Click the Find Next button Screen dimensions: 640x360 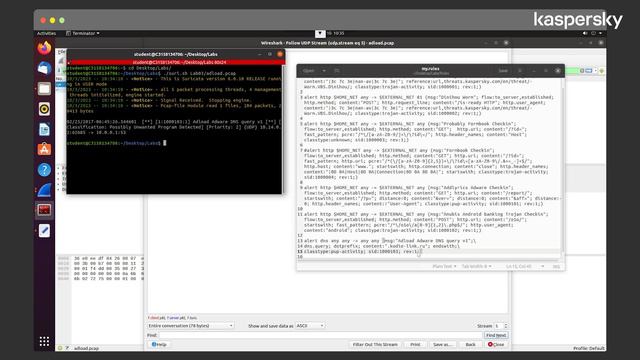tap(496, 335)
